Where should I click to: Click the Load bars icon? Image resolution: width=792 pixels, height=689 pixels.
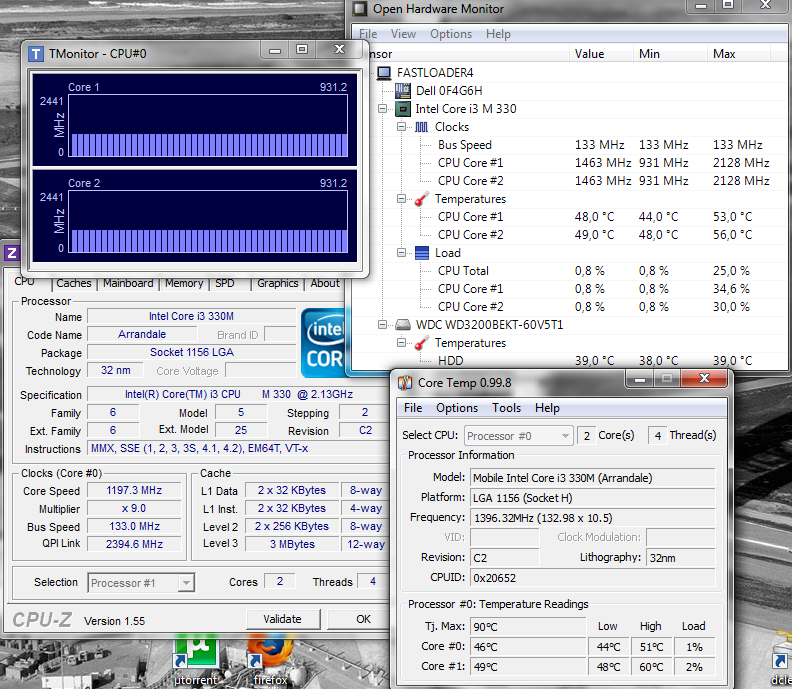(422, 253)
